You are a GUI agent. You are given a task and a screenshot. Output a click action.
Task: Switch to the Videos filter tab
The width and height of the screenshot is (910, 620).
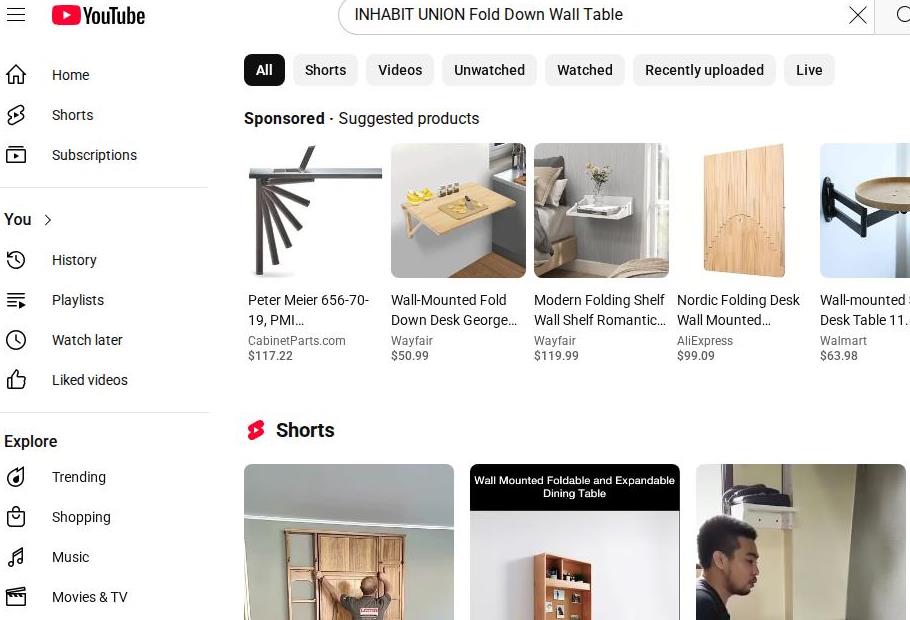[400, 70]
